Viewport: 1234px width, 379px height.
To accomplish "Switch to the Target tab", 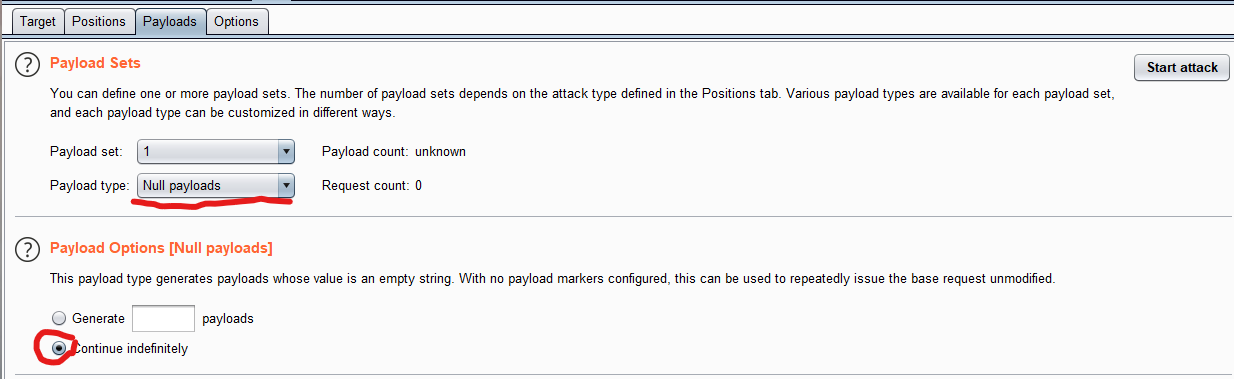I will click(38, 21).
